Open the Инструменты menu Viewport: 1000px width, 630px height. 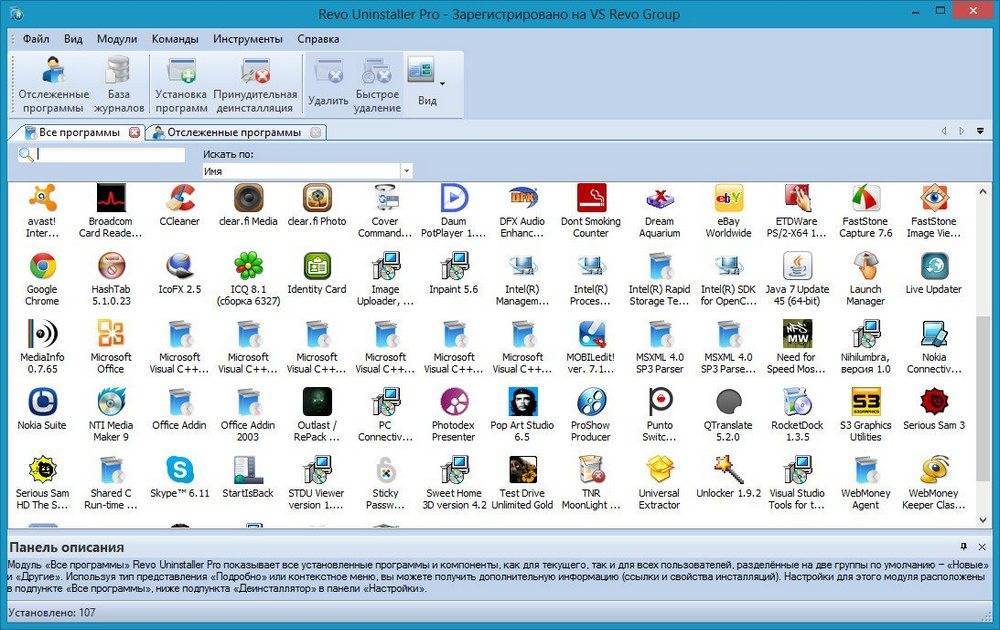click(x=247, y=39)
